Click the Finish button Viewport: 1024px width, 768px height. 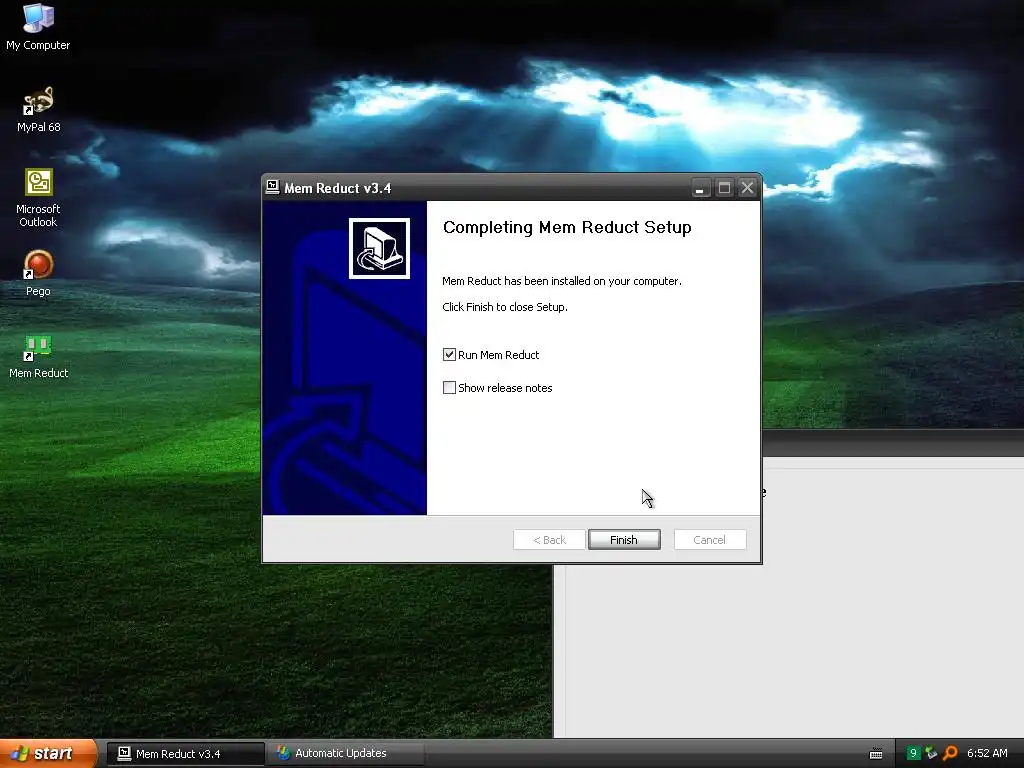point(624,539)
